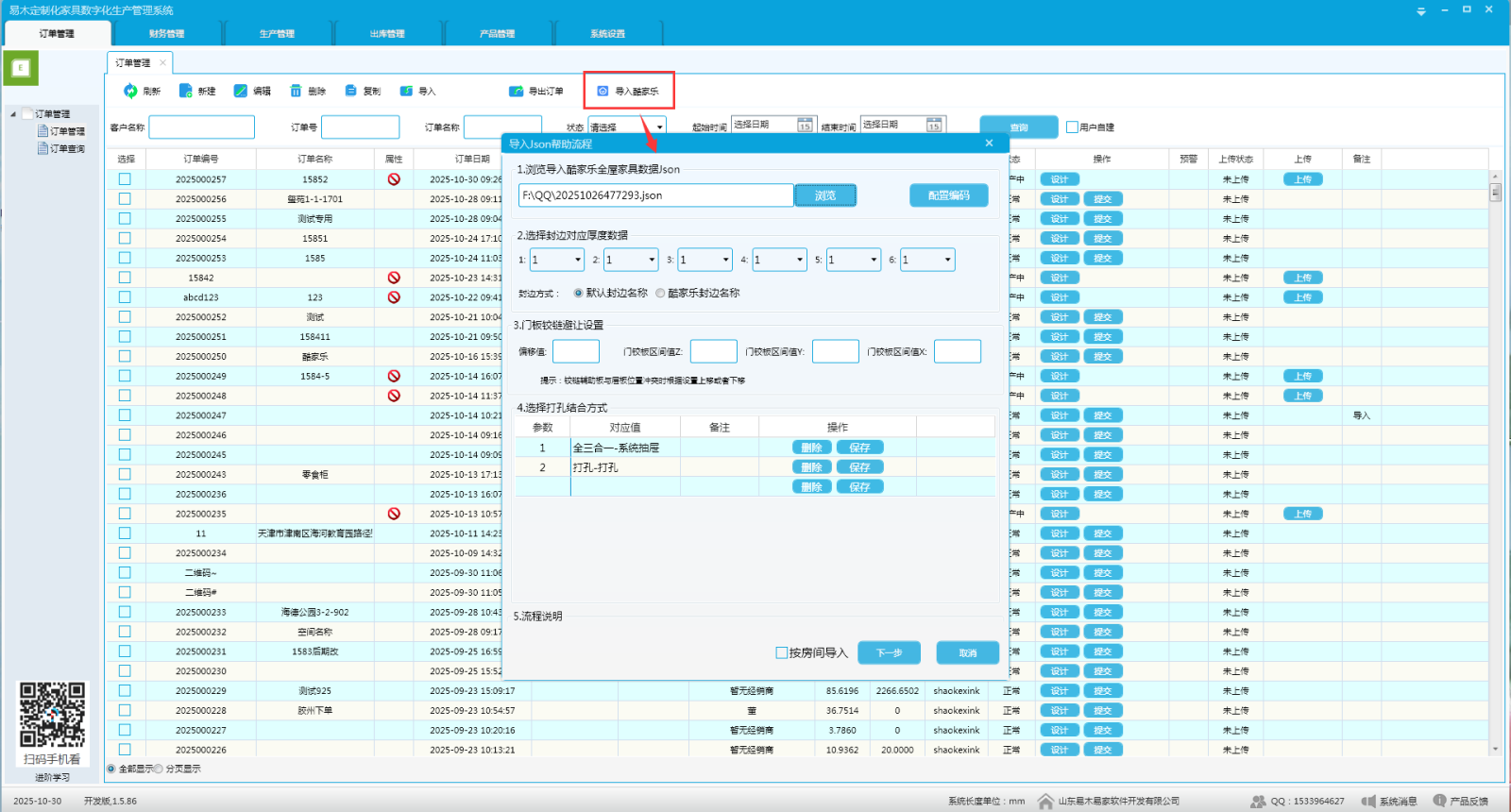Click the 新建 new order icon

click(186, 91)
